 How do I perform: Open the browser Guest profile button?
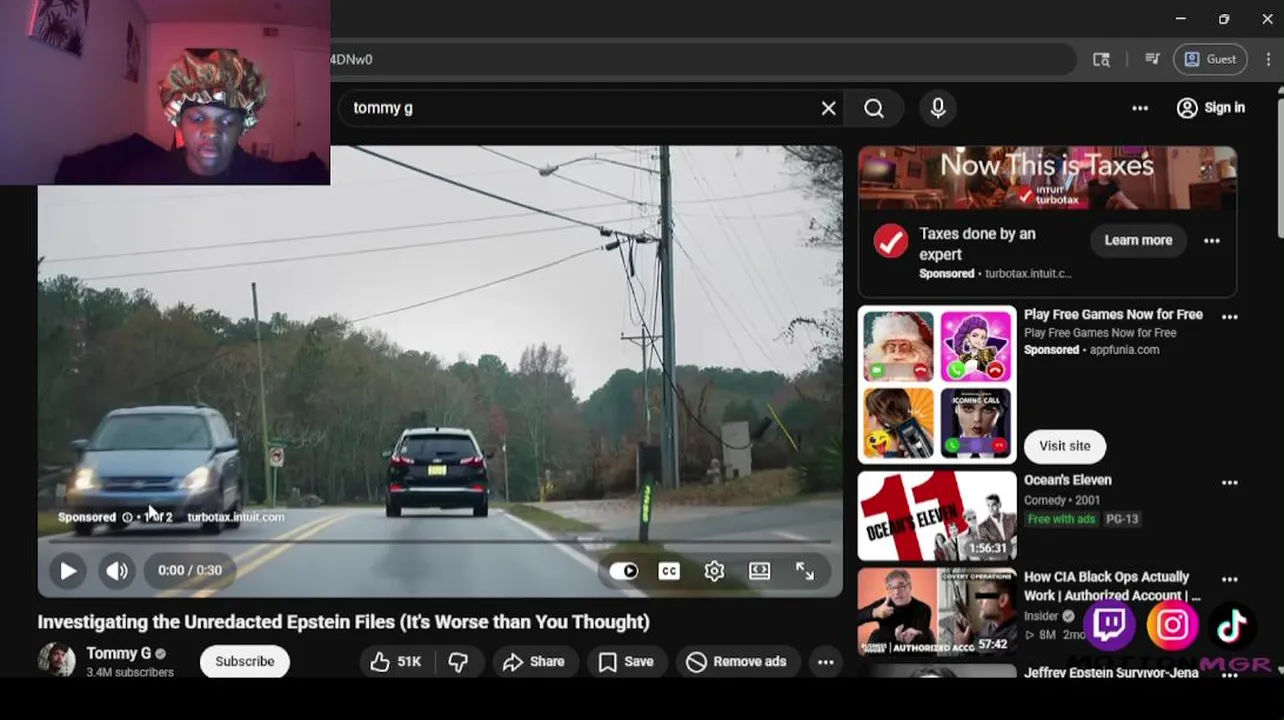pos(1210,59)
